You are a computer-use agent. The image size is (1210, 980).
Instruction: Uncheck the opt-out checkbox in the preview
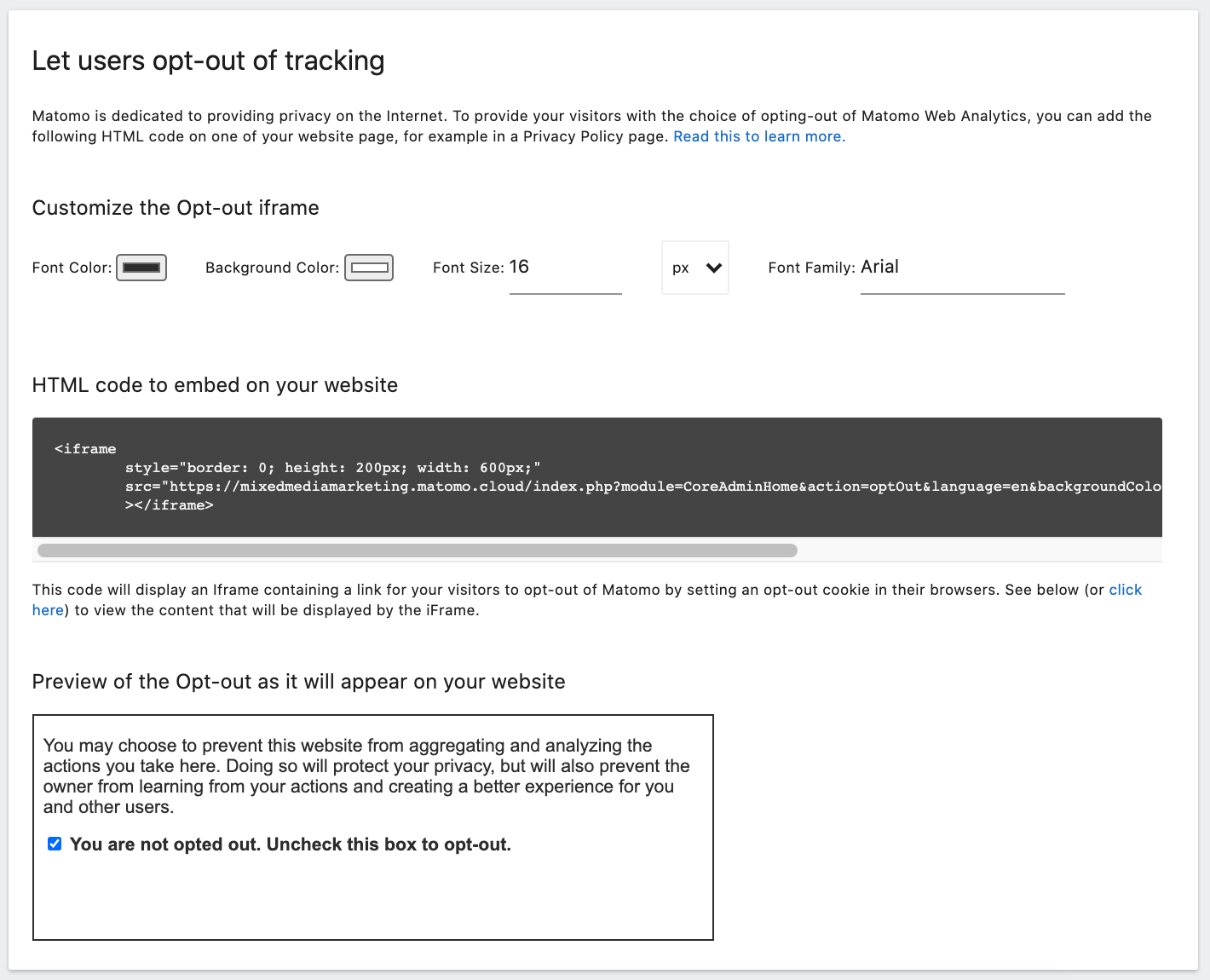54,844
